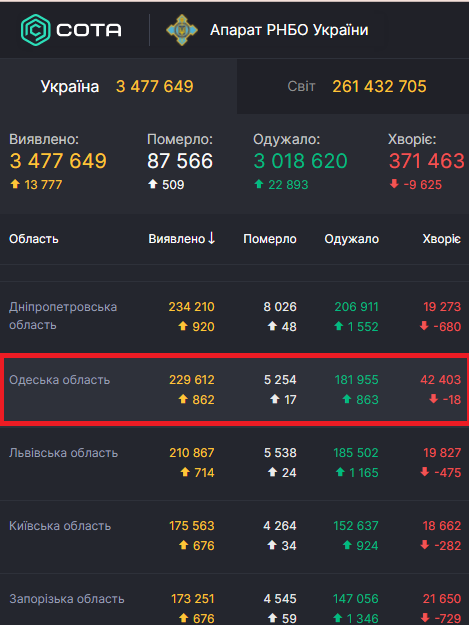Viewport: 469px width, 625px height.
Task: Click the green arrow beside 1 165
Action: (340, 472)
